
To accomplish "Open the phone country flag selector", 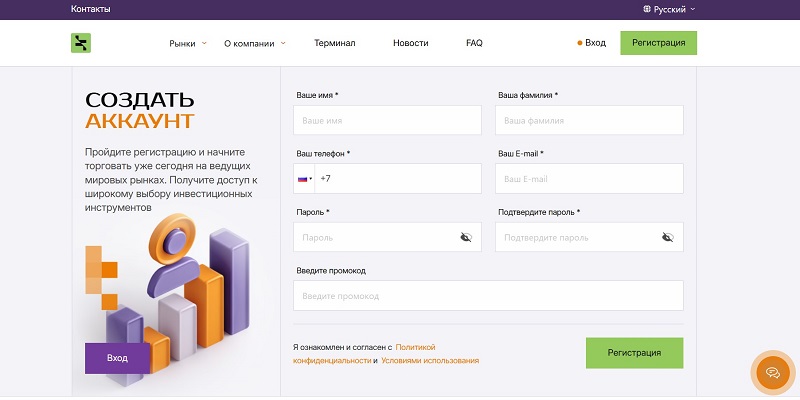I will coord(305,179).
